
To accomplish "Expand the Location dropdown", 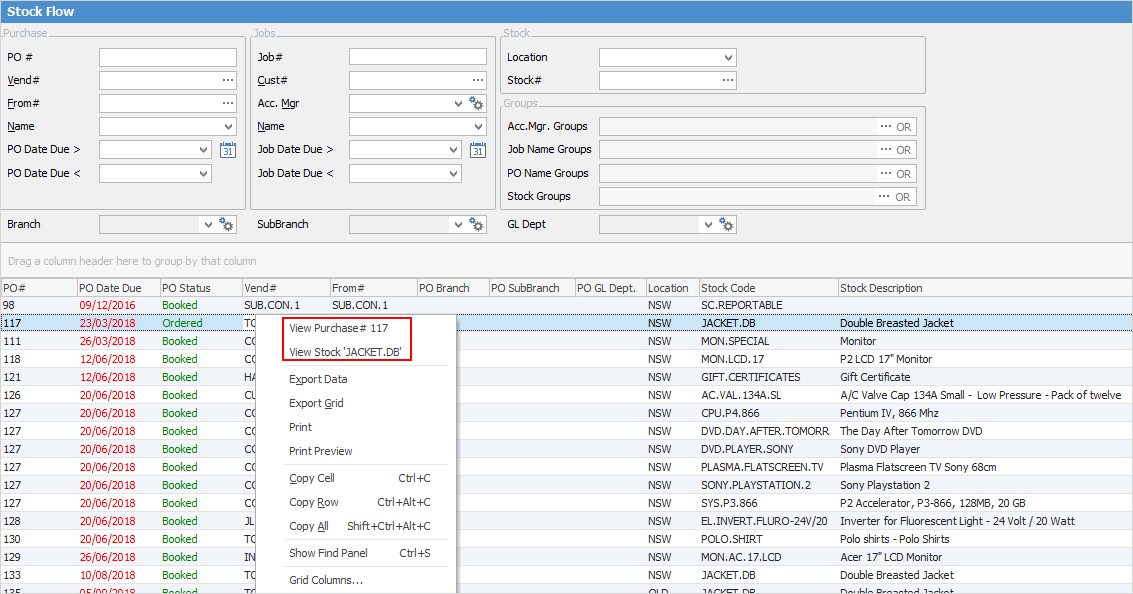I will click(727, 57).
